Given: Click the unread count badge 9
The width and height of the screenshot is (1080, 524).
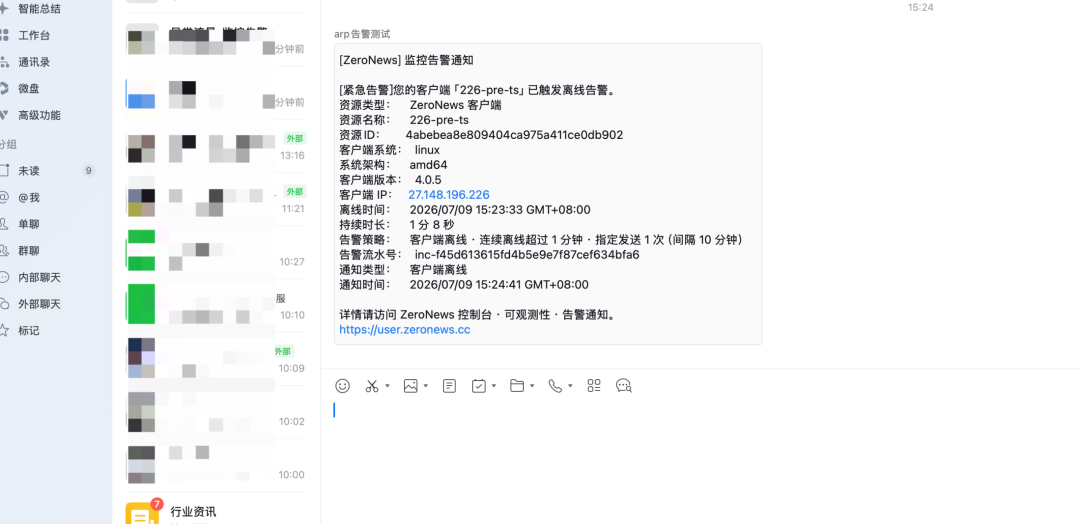Looking at the screenshot, I should [x=88, y=171].
